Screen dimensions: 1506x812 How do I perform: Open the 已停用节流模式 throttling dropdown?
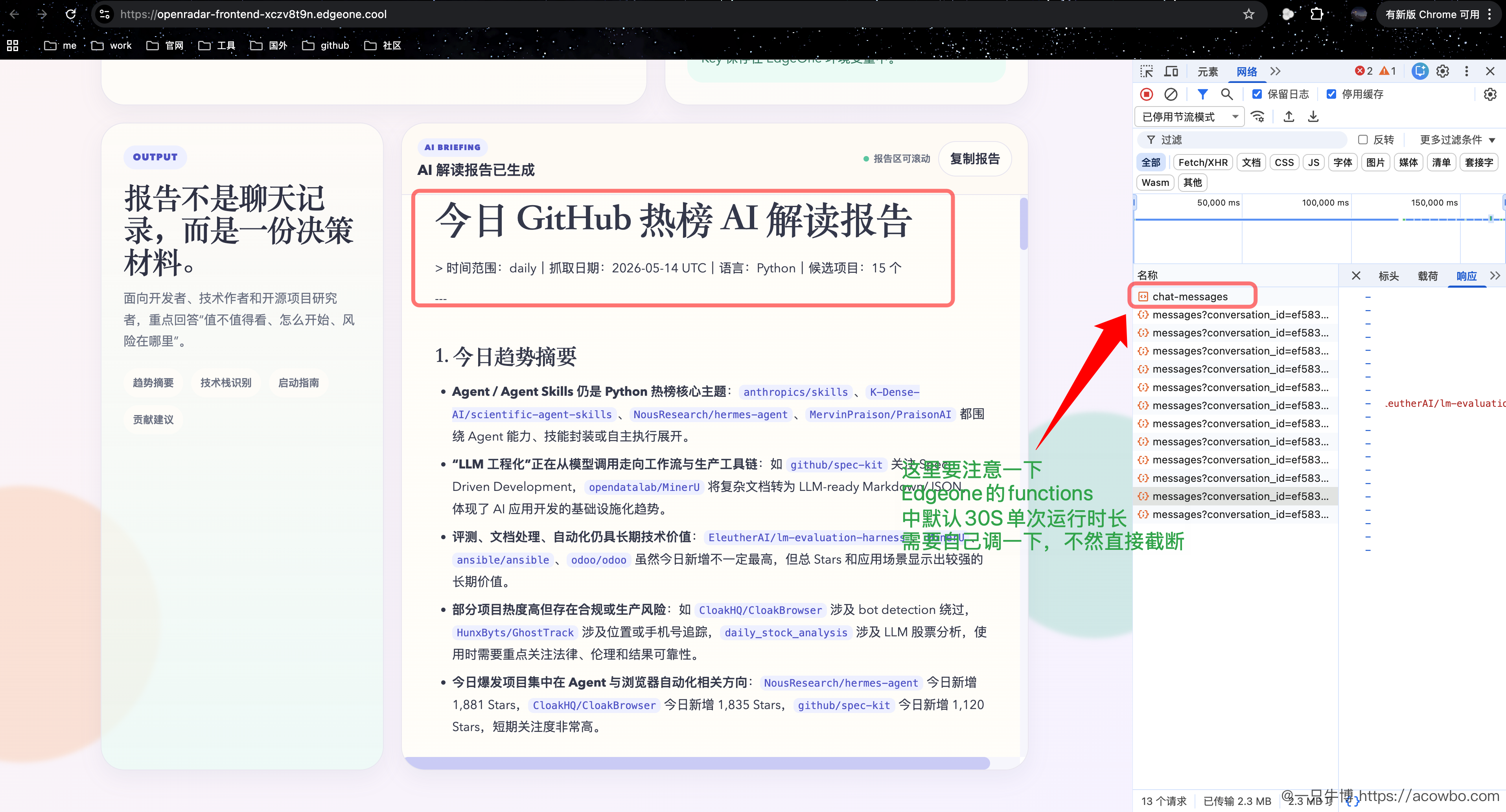[x=1190, y=117]
